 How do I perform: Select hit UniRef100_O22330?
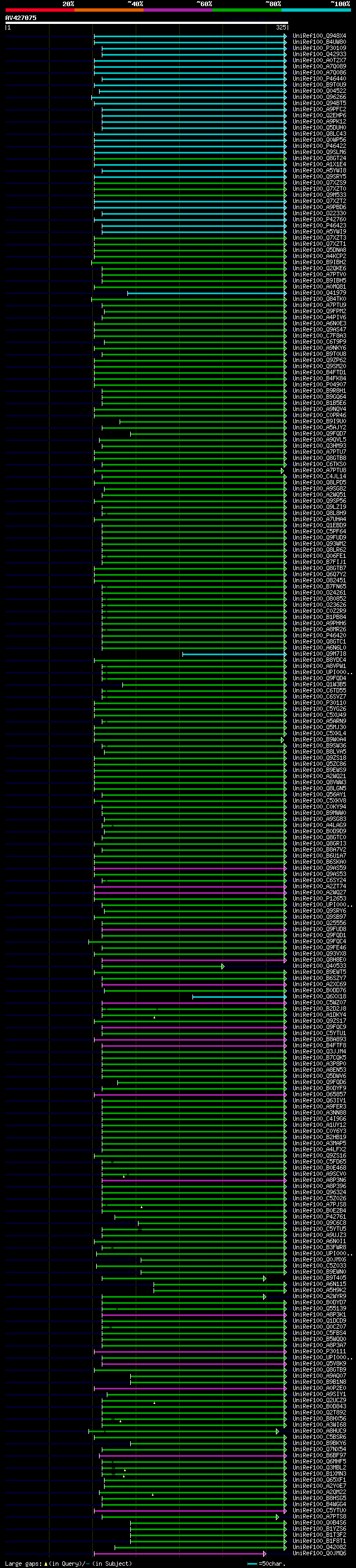[319, 213]
